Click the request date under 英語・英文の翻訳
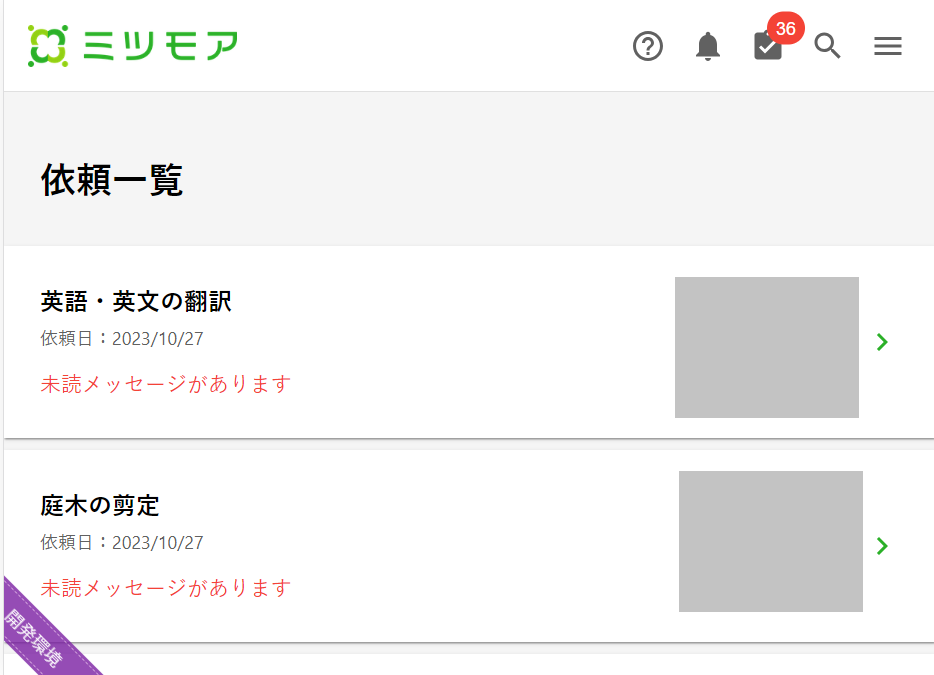 point(122,339)
